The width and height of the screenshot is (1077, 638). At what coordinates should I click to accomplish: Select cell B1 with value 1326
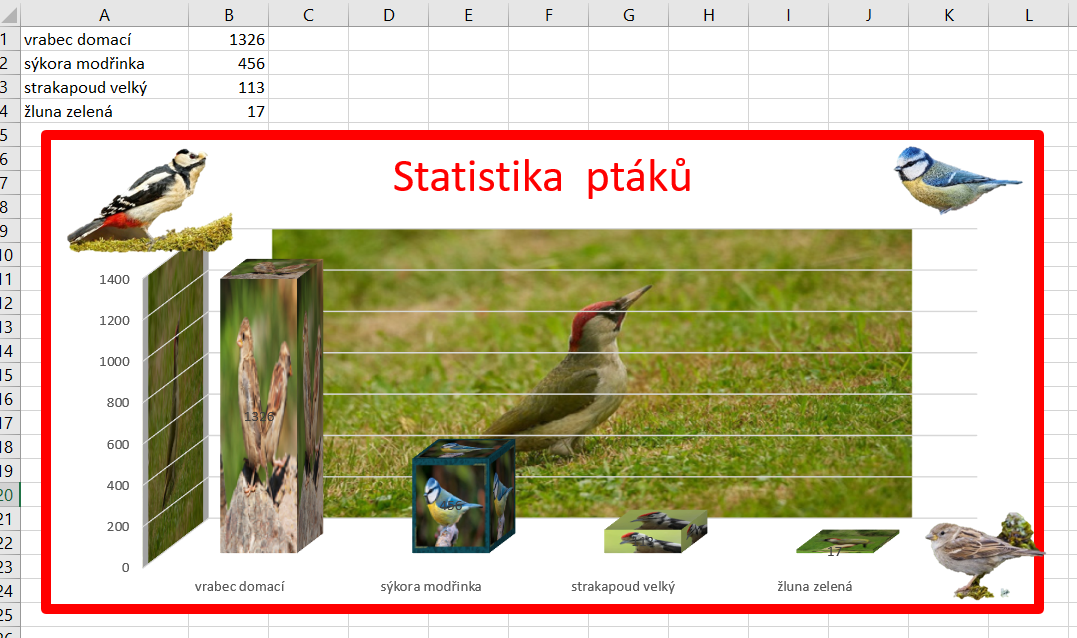(228, 39)
